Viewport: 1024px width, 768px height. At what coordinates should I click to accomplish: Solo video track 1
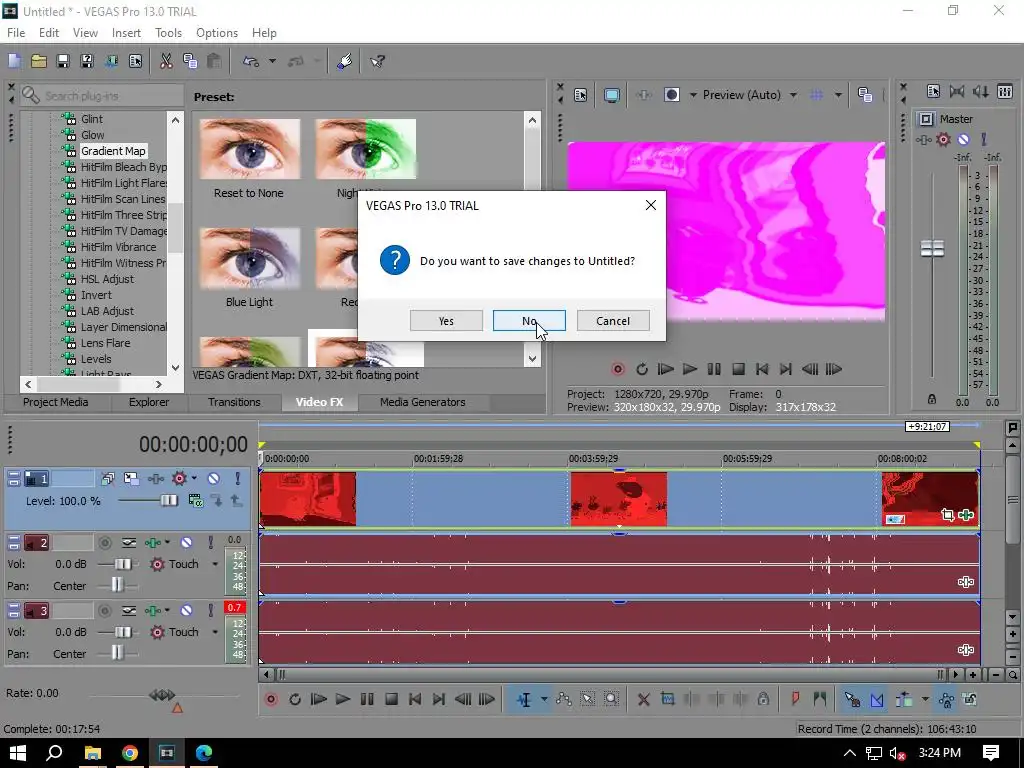237,479
